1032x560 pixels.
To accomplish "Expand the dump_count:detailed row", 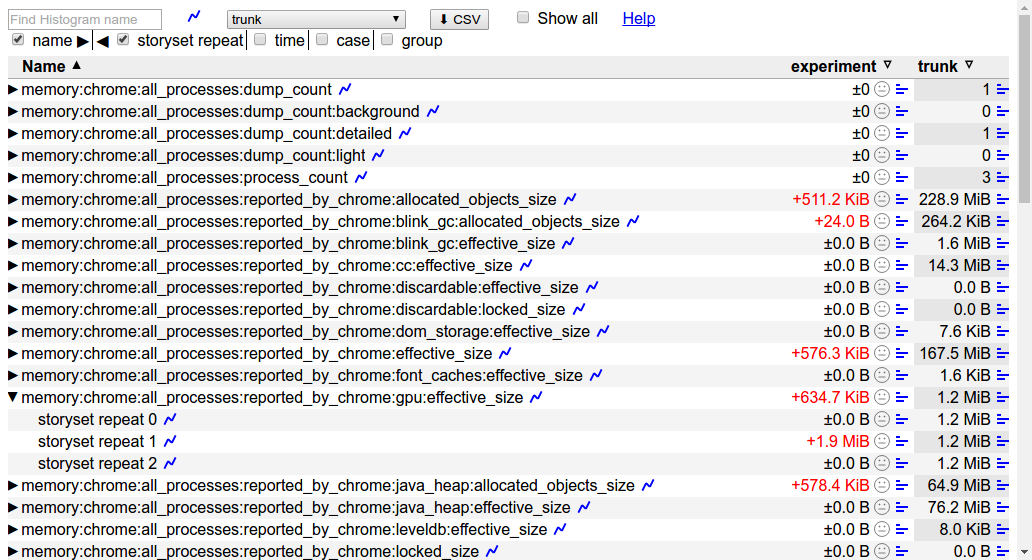I will (13, 133).
